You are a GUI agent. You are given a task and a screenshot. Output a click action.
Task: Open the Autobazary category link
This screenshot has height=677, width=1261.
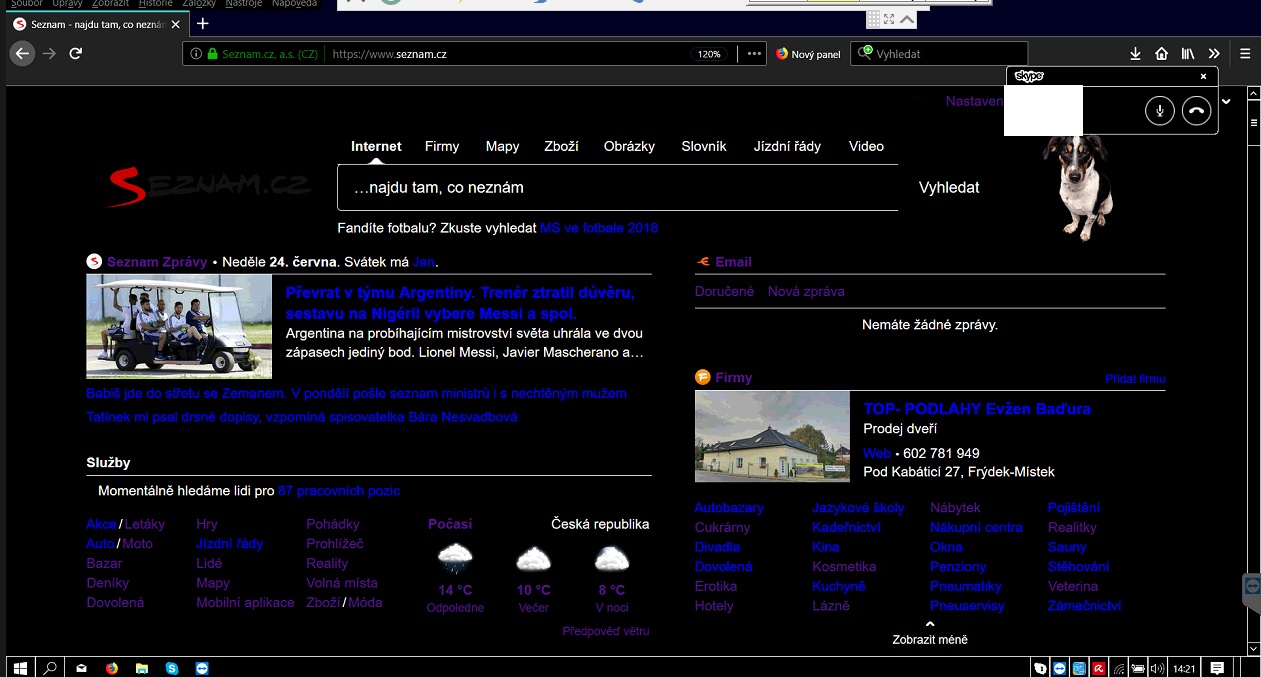click(729, 508)
